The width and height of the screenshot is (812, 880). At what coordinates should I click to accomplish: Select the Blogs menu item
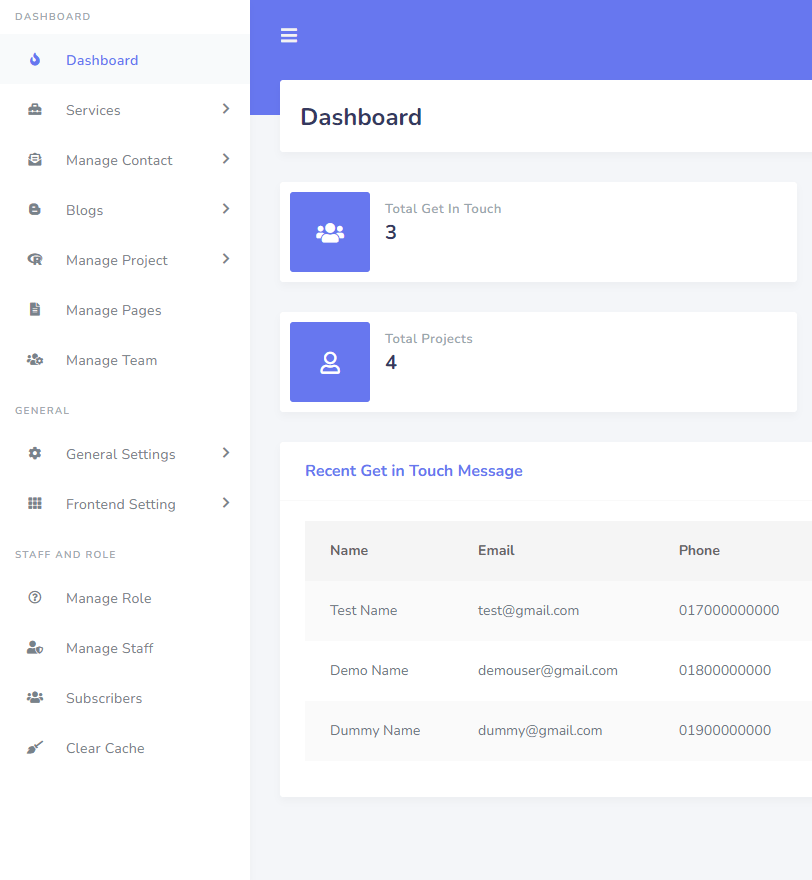point(84,210)
